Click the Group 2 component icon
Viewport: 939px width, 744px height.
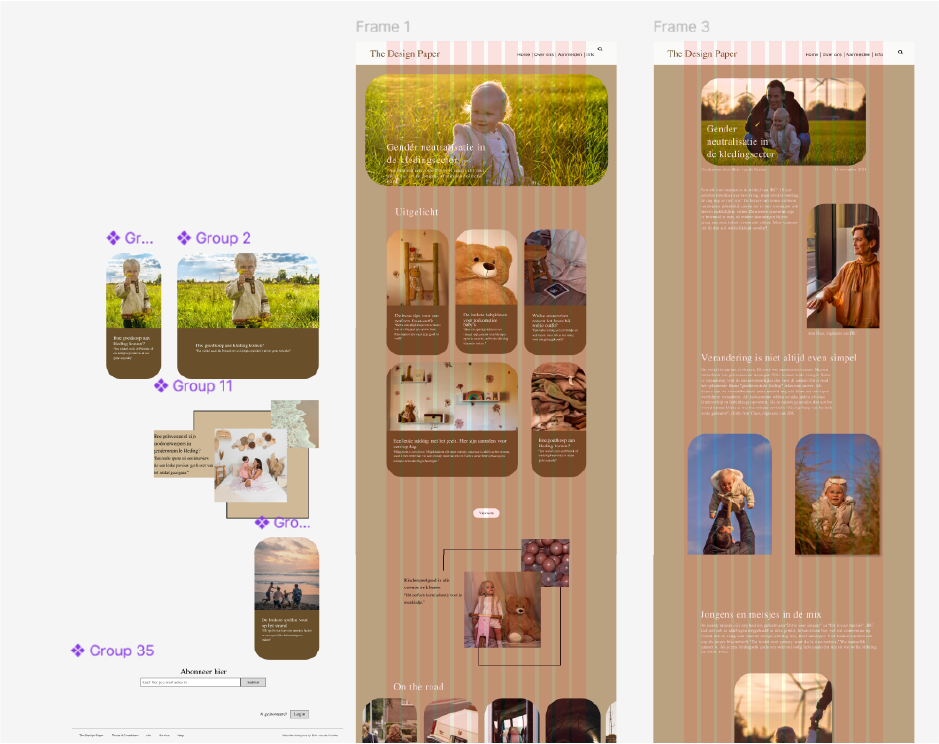(x=184, y=238)
